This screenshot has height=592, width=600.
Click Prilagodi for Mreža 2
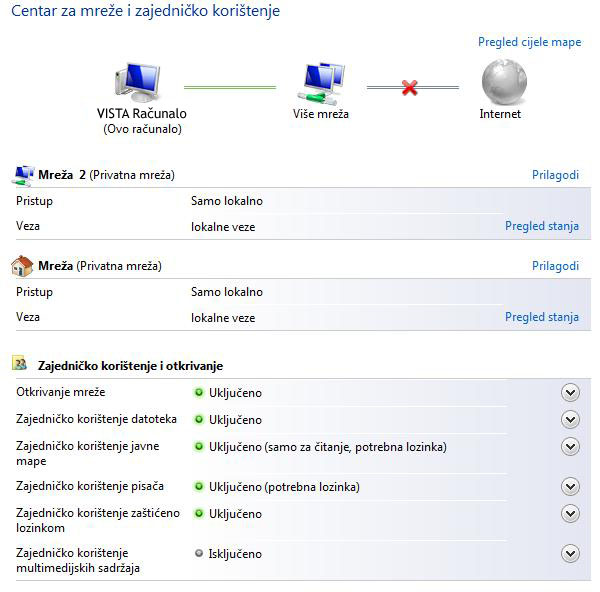(555, 175)
